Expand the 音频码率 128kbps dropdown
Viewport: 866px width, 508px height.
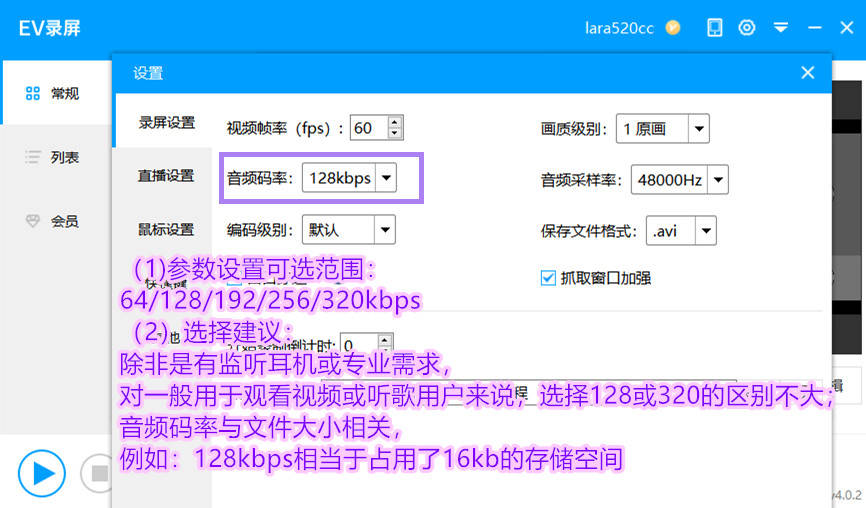click(386, 178)
